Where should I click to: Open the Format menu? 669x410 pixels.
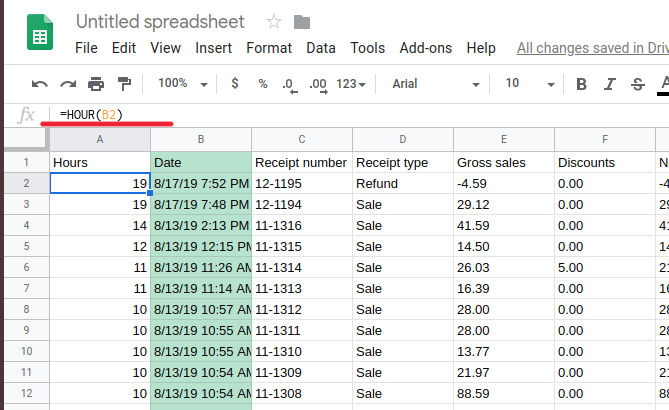click(x=269, y=48)
